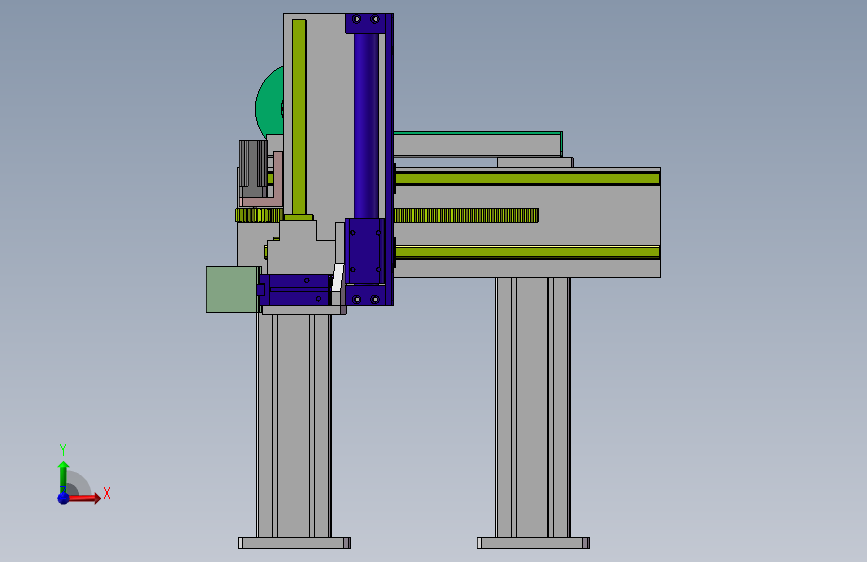The height and width of the screenshot is (562, 867).
Task: Click the green Y axis arrow of triad
Action: tap(63, 476)
